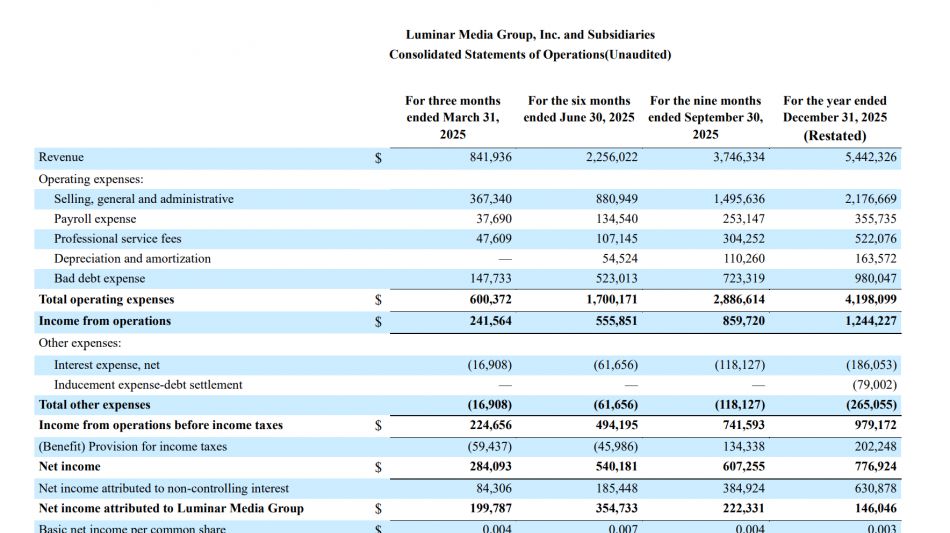Click 'Total other expenses' row label
Image resolution: width=950 pixels, height=533 pixels.
coord(95,405)
